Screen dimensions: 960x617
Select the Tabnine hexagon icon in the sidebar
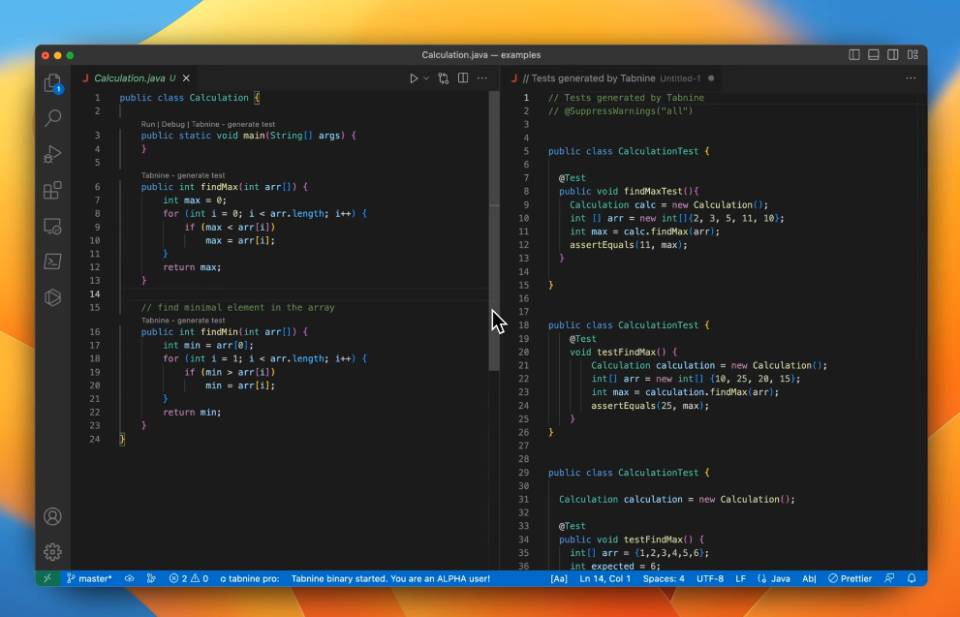click(x=52, y=297)
